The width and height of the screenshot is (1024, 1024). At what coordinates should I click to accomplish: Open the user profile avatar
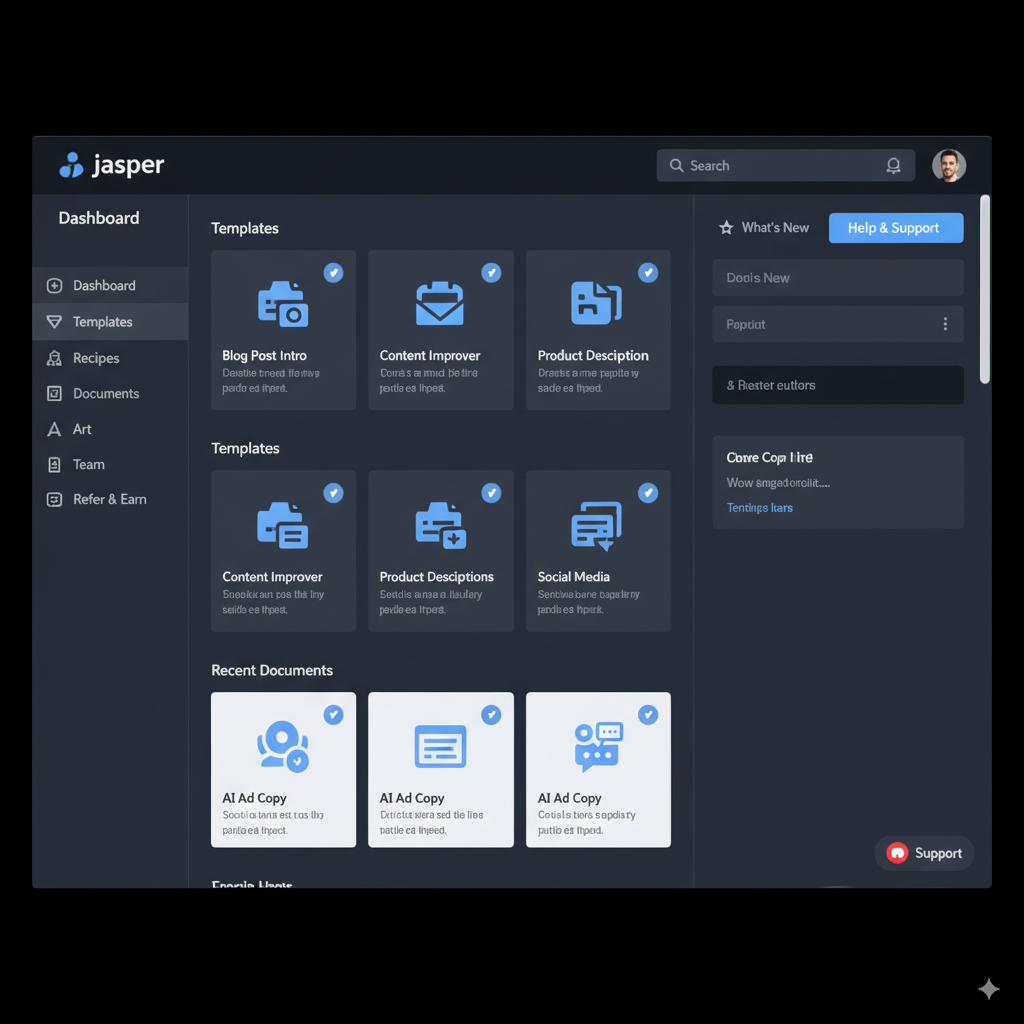tap(948, 166)
